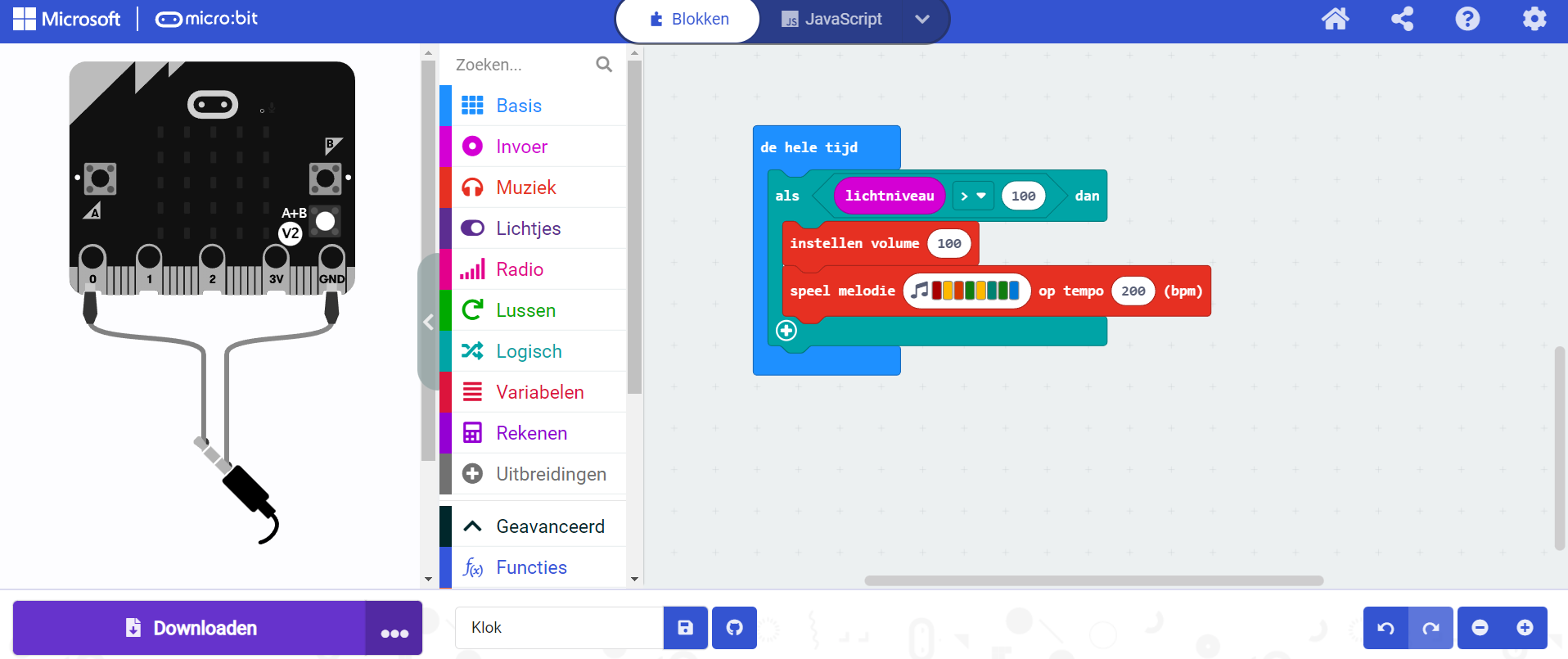
Task: Open the Logisch block category
Action: click(533, 351)
